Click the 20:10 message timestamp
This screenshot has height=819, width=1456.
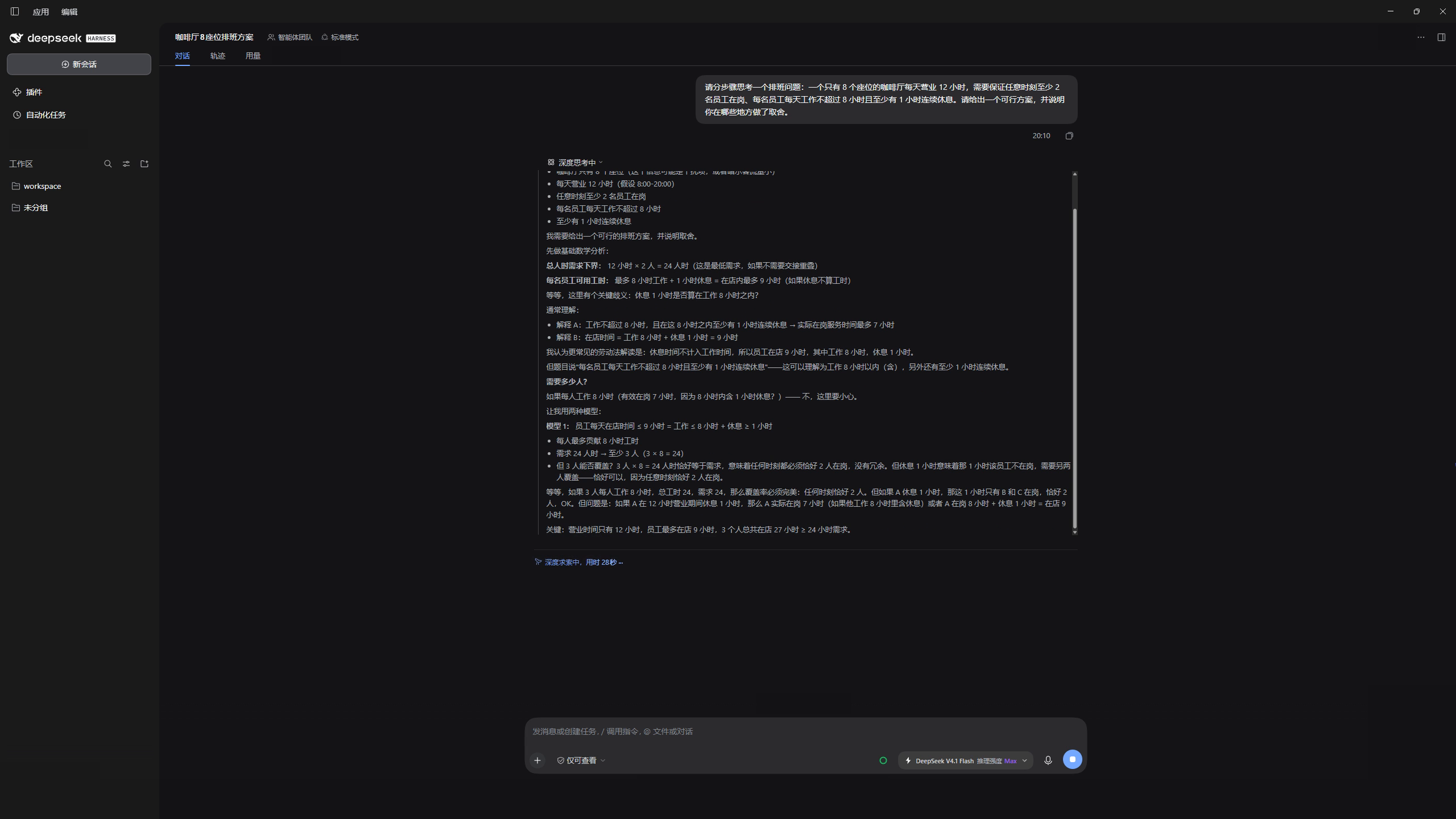1041,136
